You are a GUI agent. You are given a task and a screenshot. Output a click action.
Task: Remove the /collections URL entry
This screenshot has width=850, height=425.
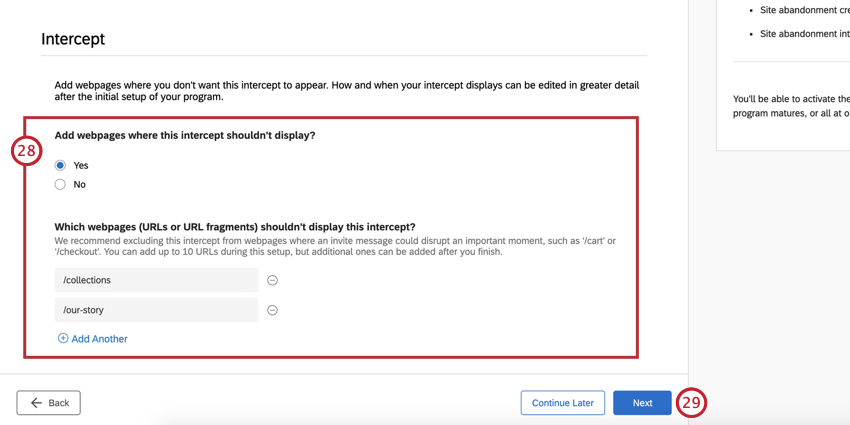click(x=273, y=280)
